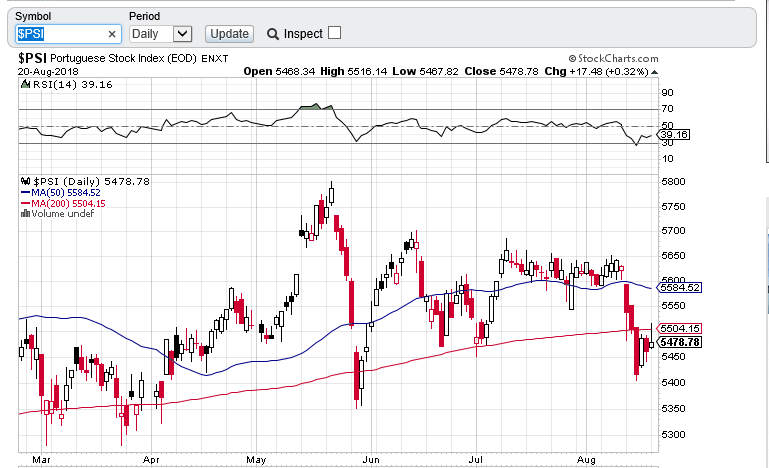Open the Period dropdown set to Daily
The height and width of the screenshot is (468, 769).
click(x=160, y=34)
